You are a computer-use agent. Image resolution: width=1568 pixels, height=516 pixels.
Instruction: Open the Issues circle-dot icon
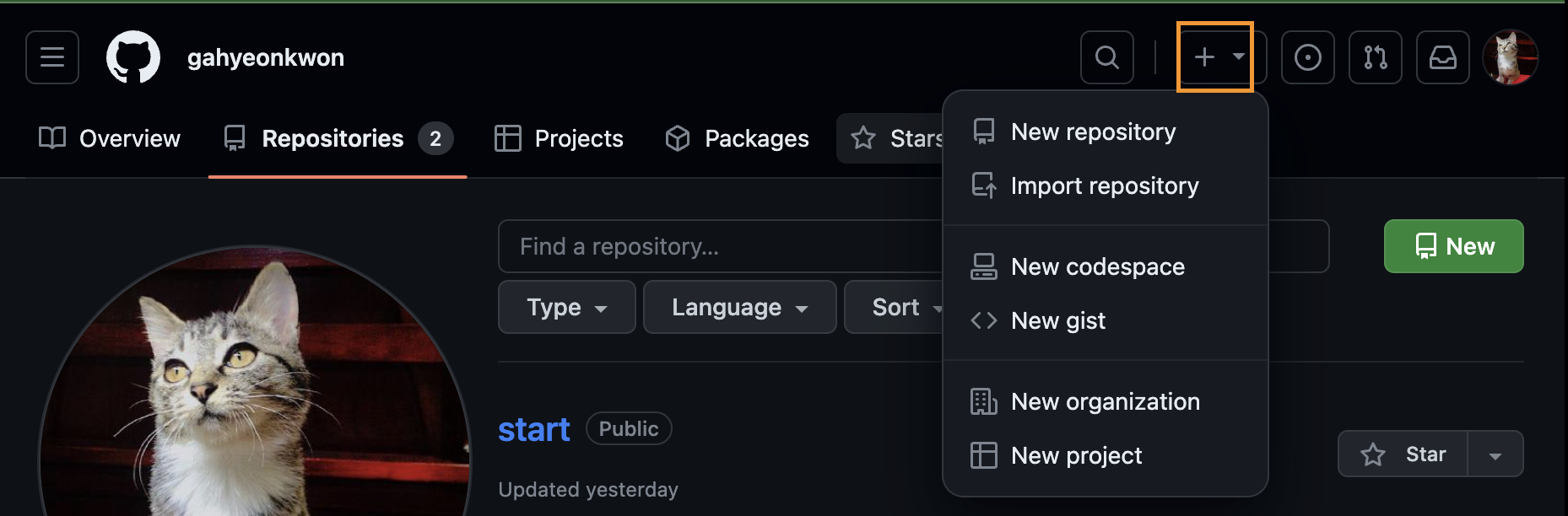(x=1307, y=57)
